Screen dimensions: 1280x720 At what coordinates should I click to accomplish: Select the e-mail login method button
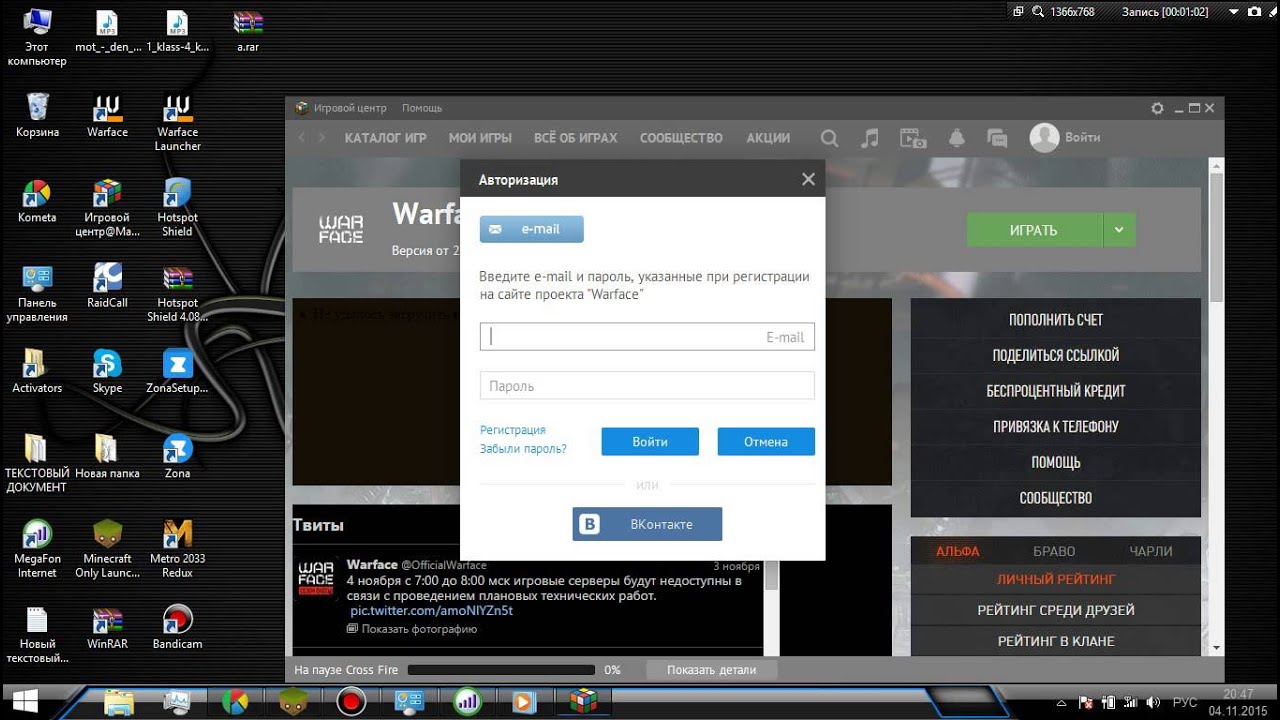(531, 229)
